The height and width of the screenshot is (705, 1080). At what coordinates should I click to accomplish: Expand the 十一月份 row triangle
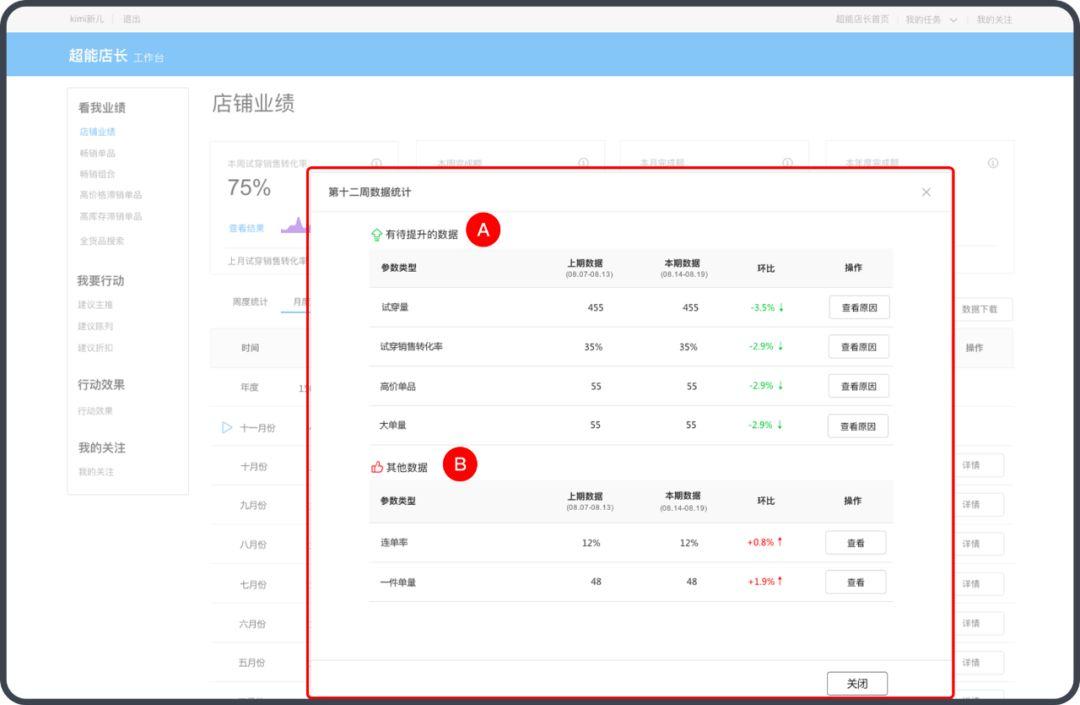tap(227, 427)
